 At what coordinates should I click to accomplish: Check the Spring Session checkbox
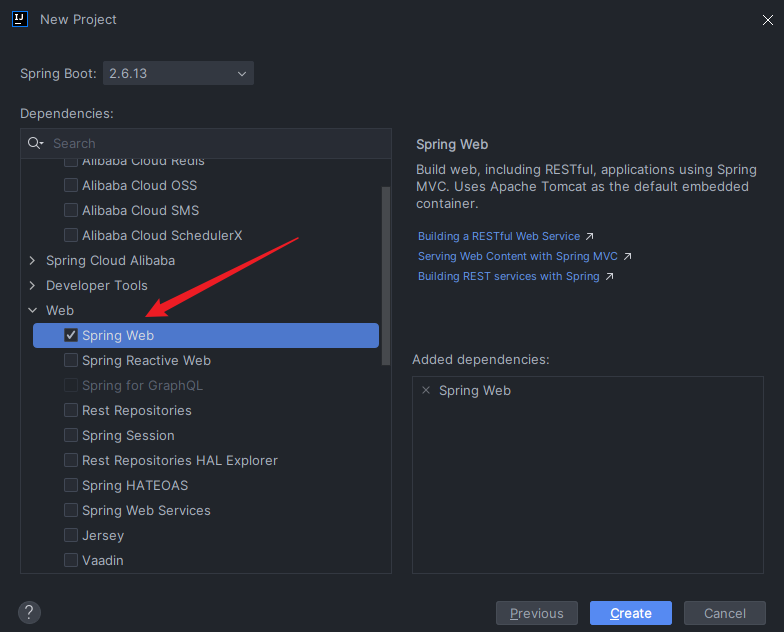point(71,435)
